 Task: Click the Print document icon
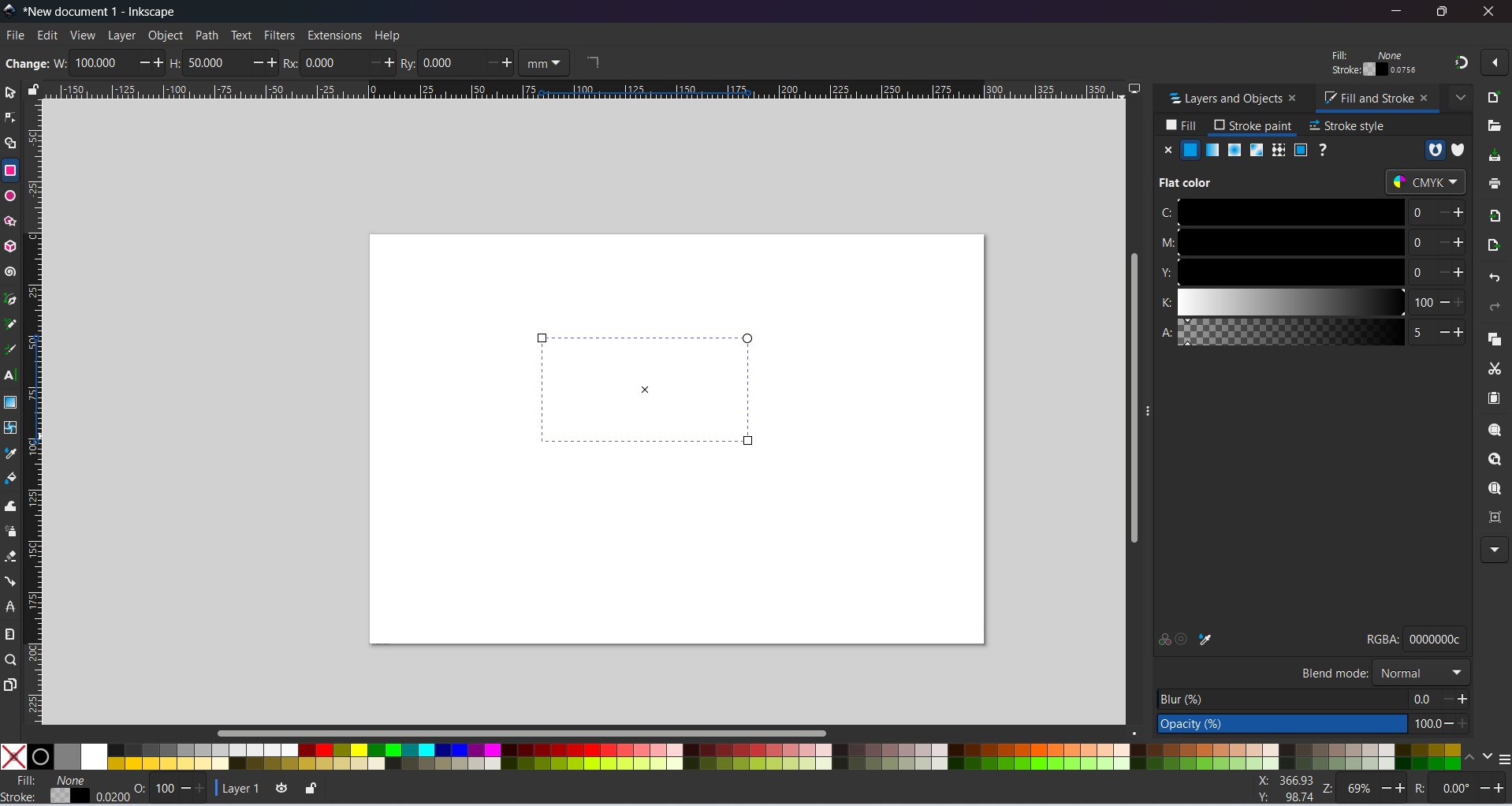pyautogui.click(x=1495, y=184)
